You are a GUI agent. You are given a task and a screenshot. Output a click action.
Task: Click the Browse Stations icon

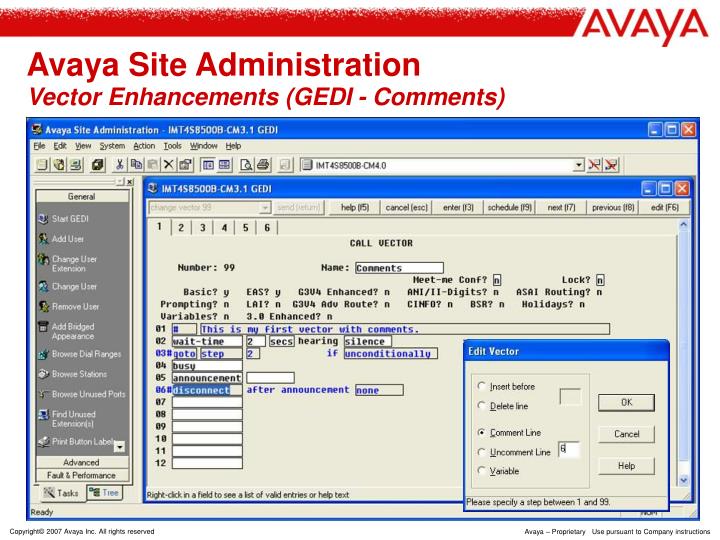pos(43,374)
